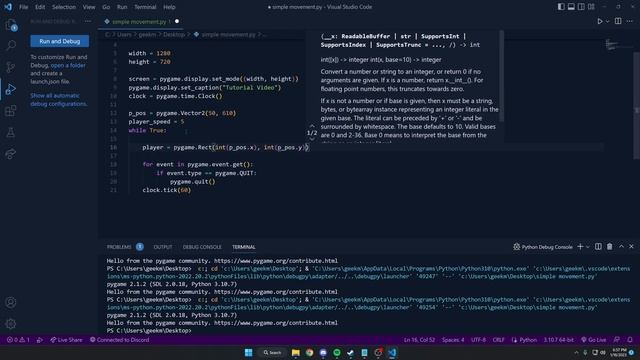Kill the terminal with trash icon

[609, 247]
